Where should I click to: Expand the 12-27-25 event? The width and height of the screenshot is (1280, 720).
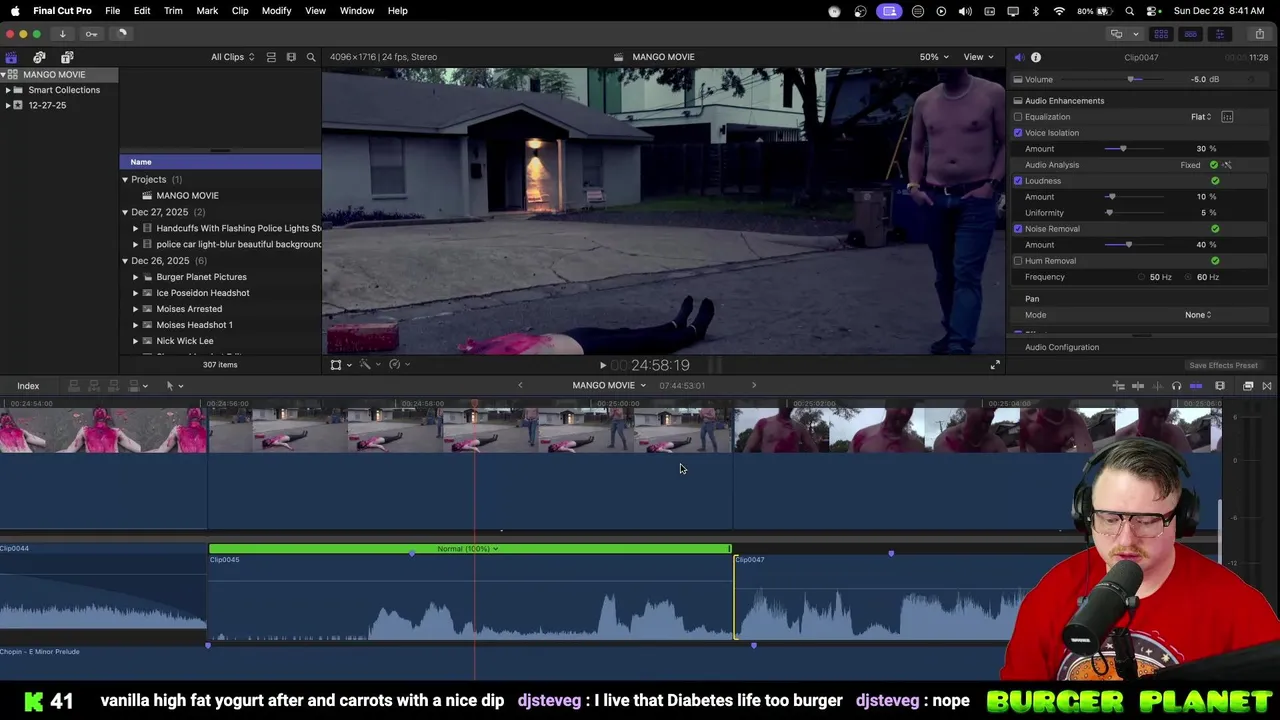click(8, 105)
